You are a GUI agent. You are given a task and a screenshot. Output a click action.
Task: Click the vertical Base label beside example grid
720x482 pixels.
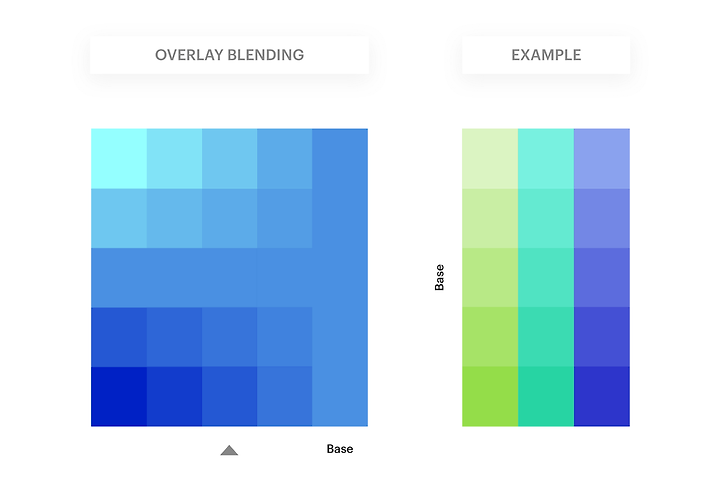click(439, 277)
